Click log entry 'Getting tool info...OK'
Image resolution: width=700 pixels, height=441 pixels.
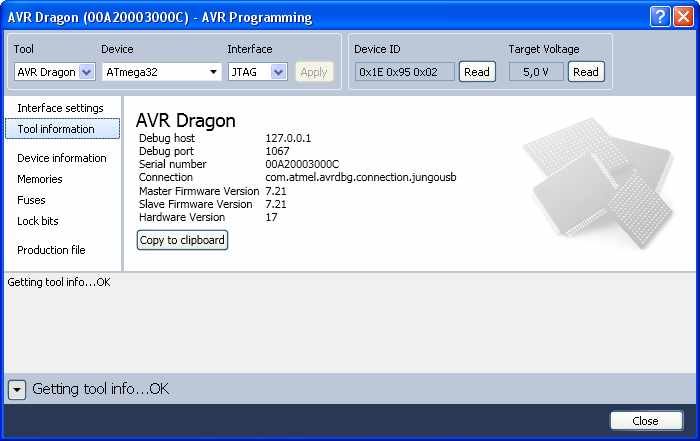(59, 282)
